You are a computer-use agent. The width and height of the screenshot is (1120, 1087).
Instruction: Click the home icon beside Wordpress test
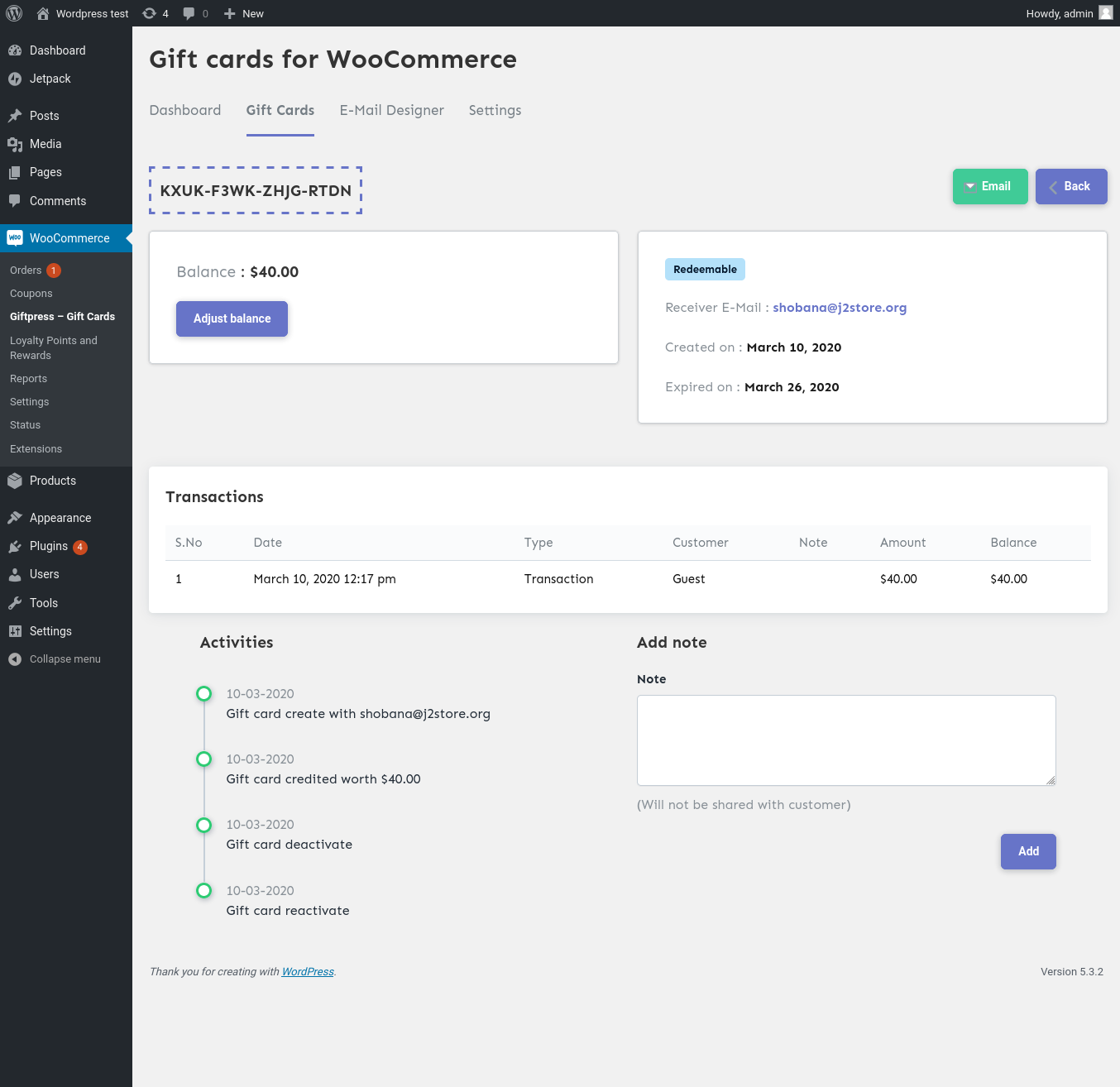click(43, 13)
